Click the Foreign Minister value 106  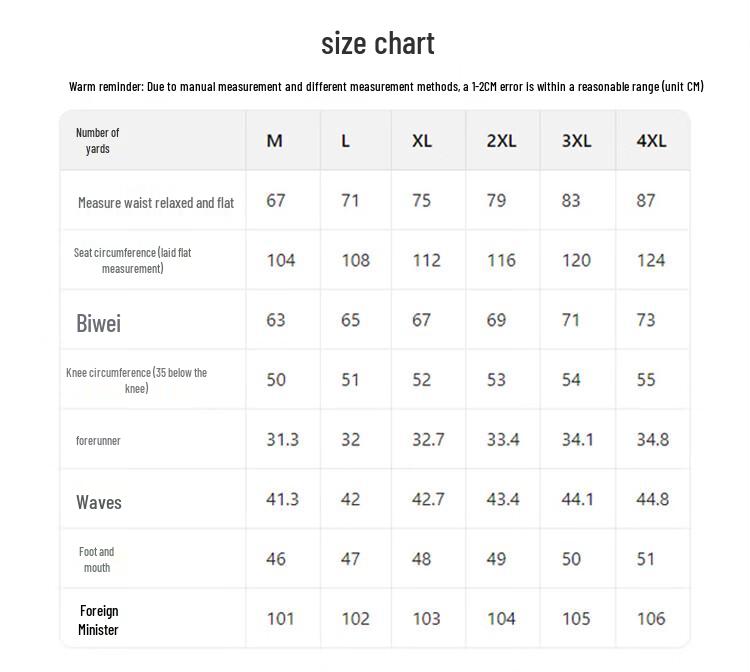click(651, 619)
